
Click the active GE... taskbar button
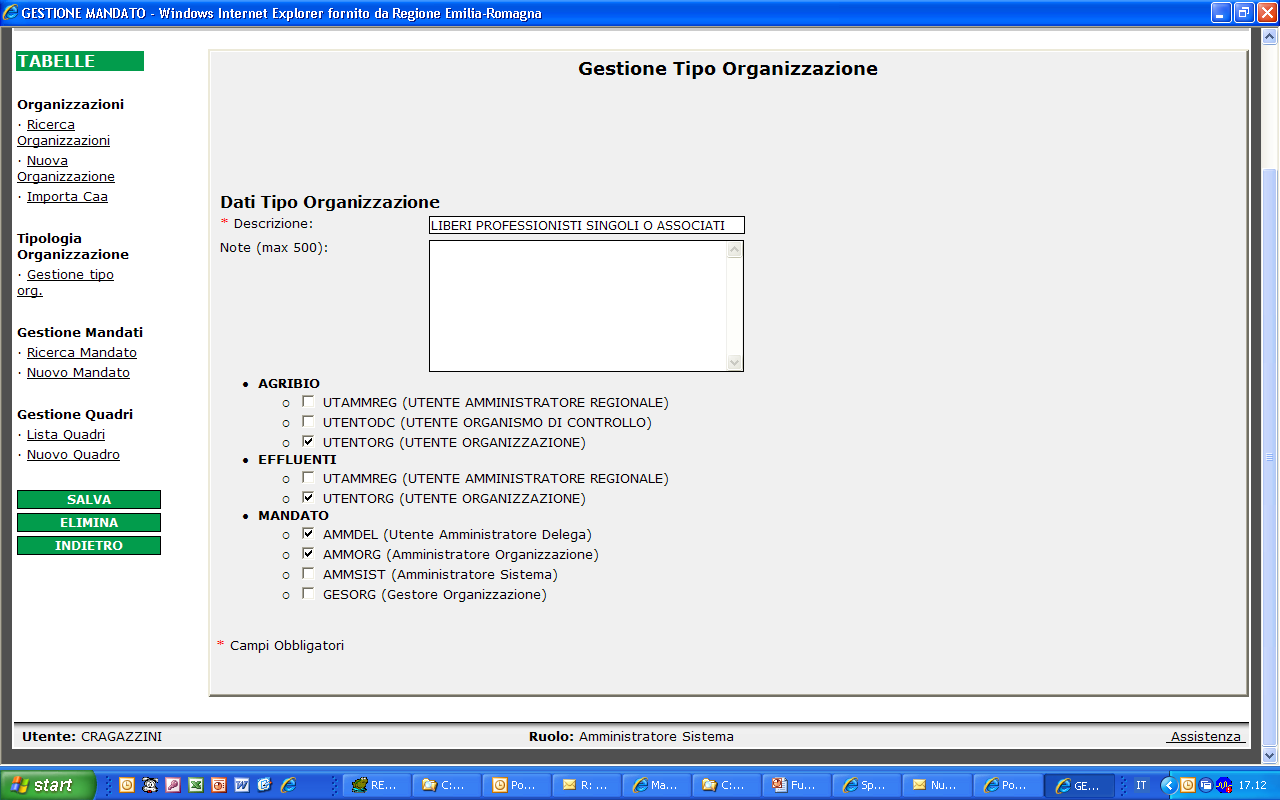tap(1079, 785)
